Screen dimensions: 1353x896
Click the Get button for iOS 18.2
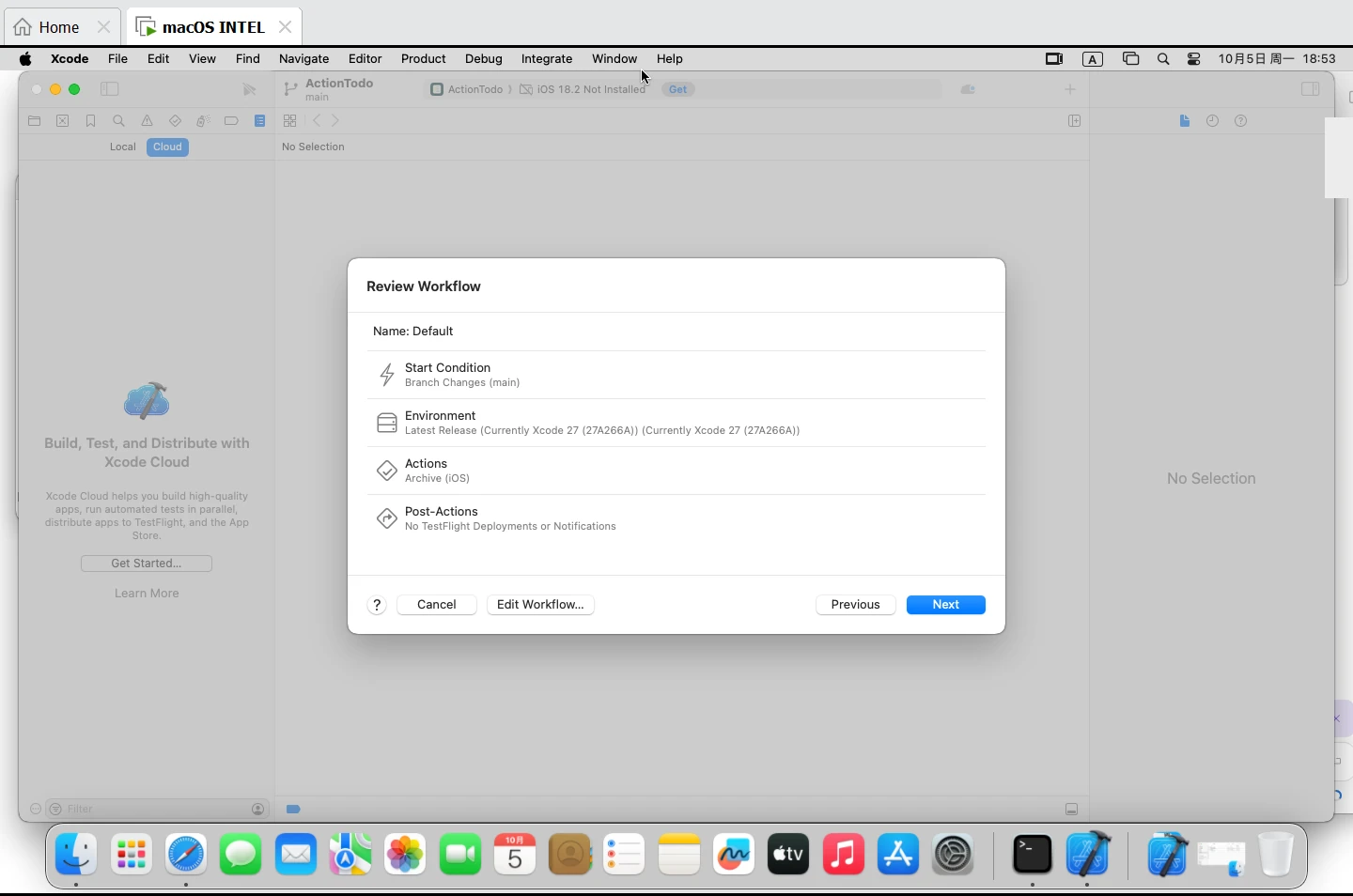pos(678,90)
